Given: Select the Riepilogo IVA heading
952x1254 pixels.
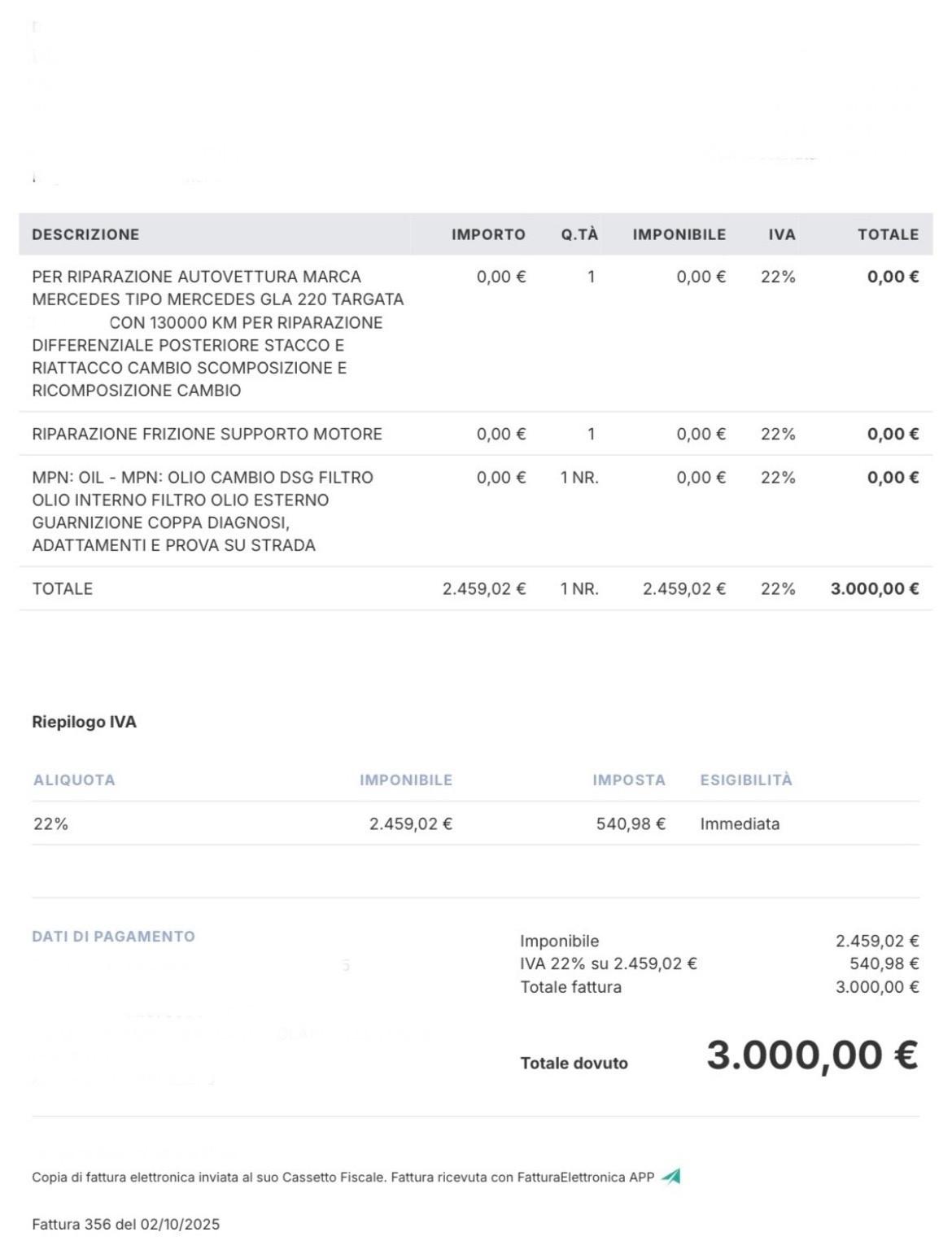Looking at the screenshot, I should pos(84,722).
